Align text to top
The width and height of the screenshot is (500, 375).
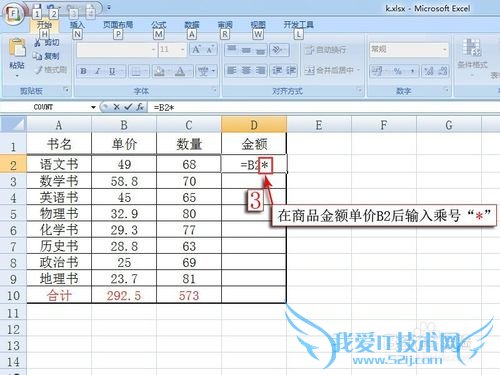click(232, 50)
